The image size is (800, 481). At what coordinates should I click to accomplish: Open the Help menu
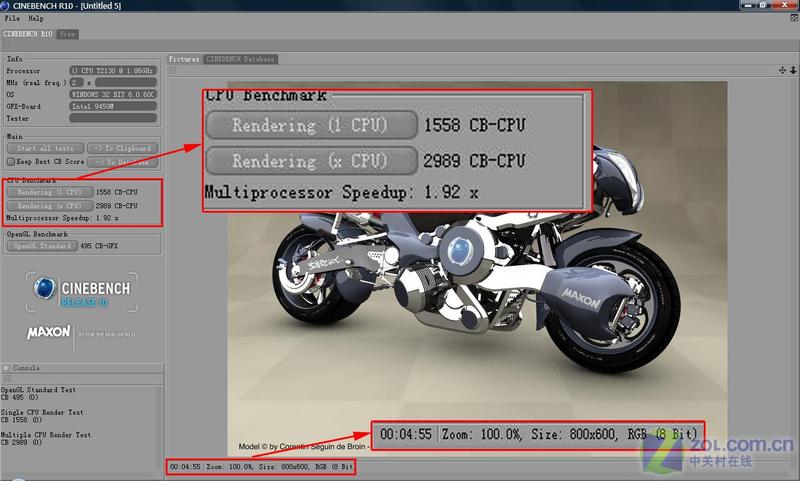click(x=36, y=18)
